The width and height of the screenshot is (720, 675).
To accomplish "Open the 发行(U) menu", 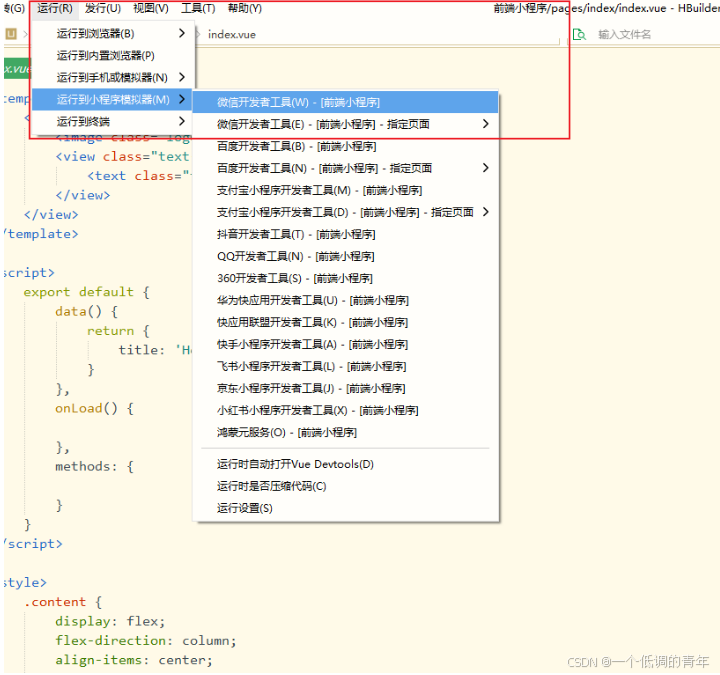I will (x=103, y=8).
